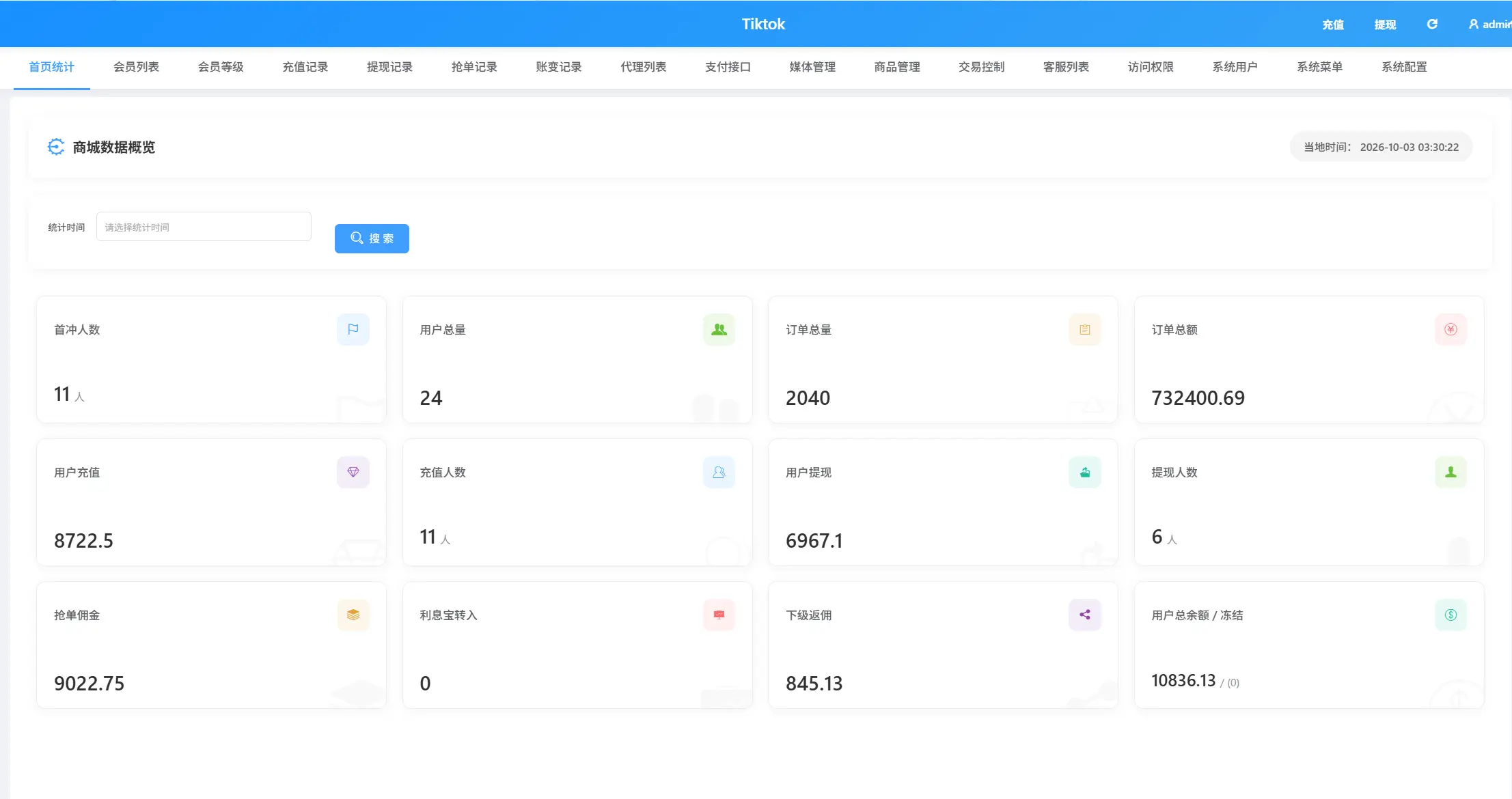This screenshot has width=1512, height=799.
Task: Click the flag icon on 首冲人数 card
Action: 353,329
